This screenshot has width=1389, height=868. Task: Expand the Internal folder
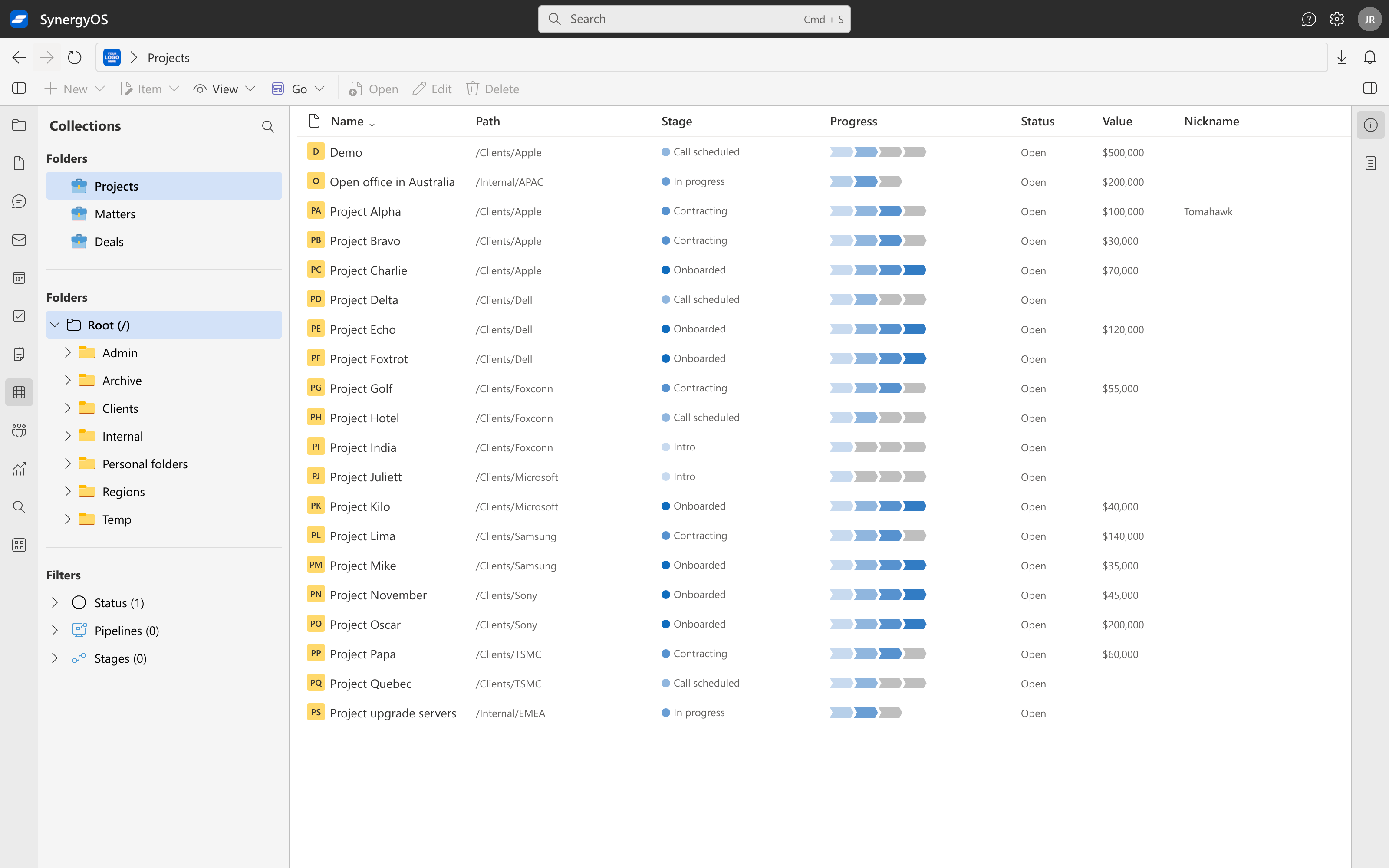pos(68,436)
